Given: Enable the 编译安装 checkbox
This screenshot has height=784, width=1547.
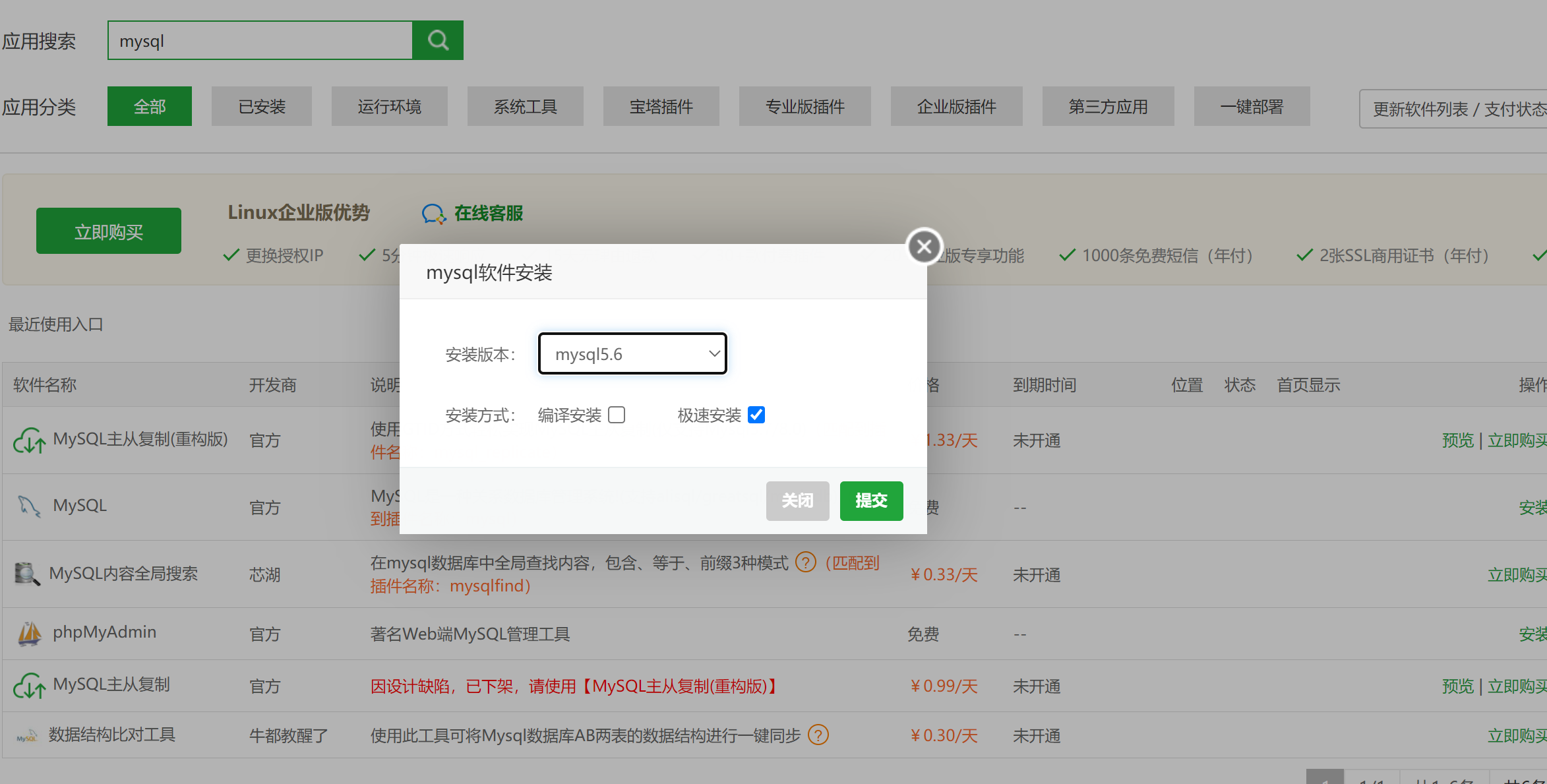Looking at the screenshot, I should point(617,415).
